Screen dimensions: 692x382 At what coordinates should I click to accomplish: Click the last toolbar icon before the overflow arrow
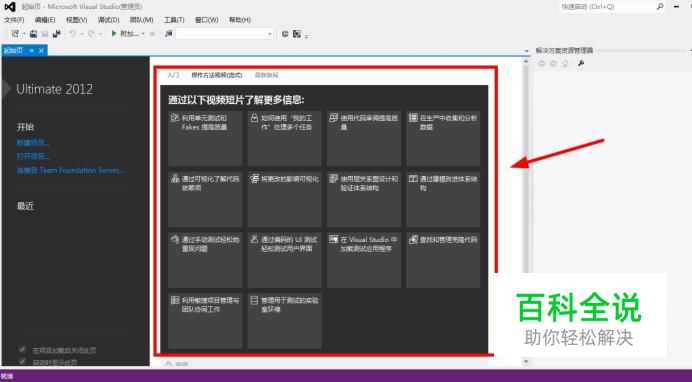297,34
